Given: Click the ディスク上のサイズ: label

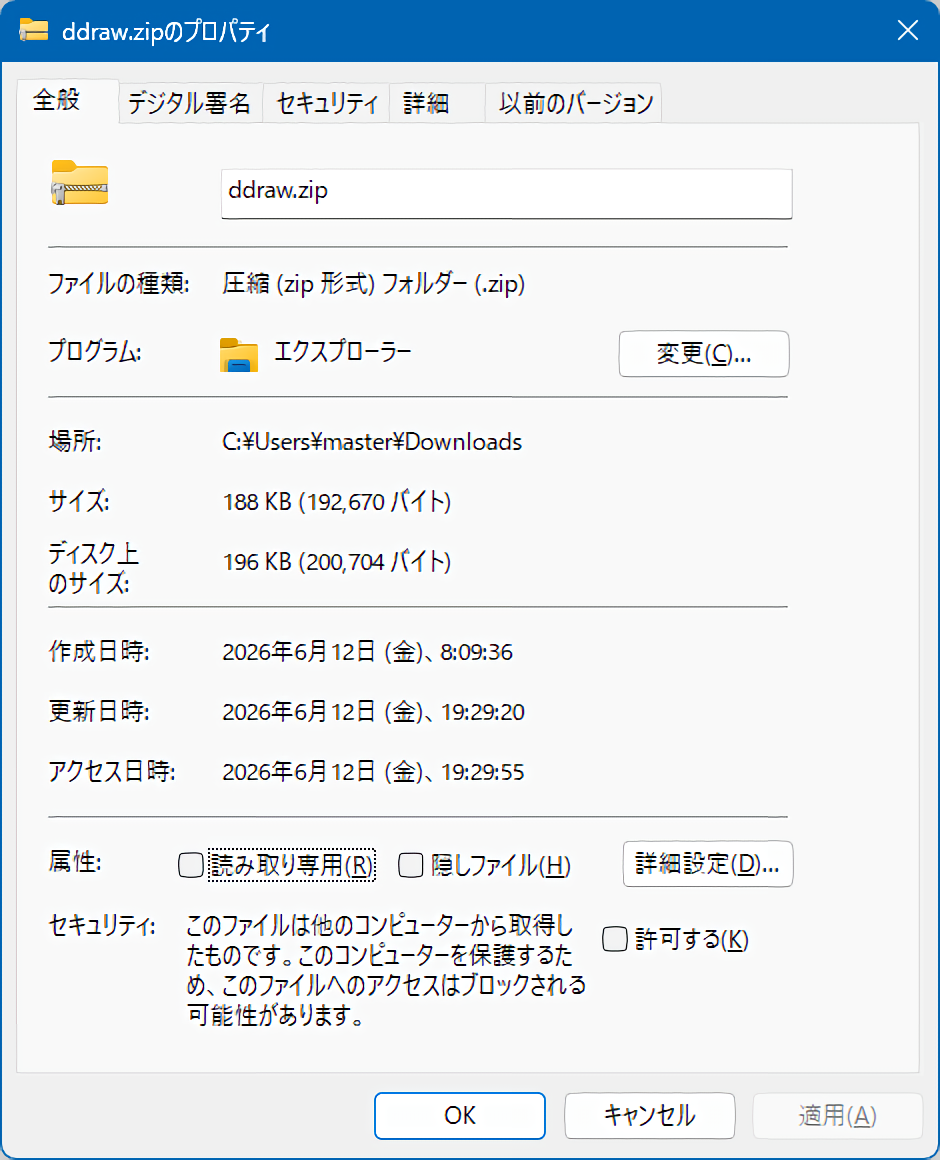Looking at the screenshot, I should click(x=93, y=568).
